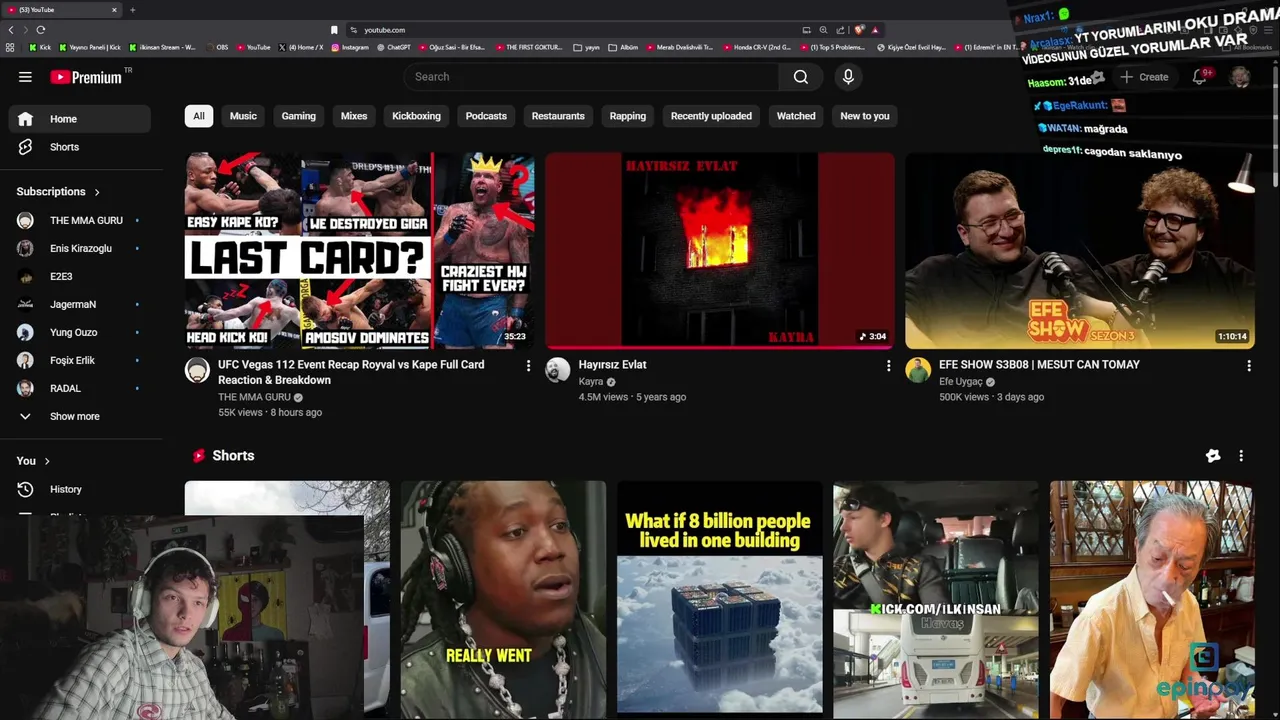This screenshot has height=720, width=1280.
Task: Select the Mixes filter chip
Action: coord(354,116)
